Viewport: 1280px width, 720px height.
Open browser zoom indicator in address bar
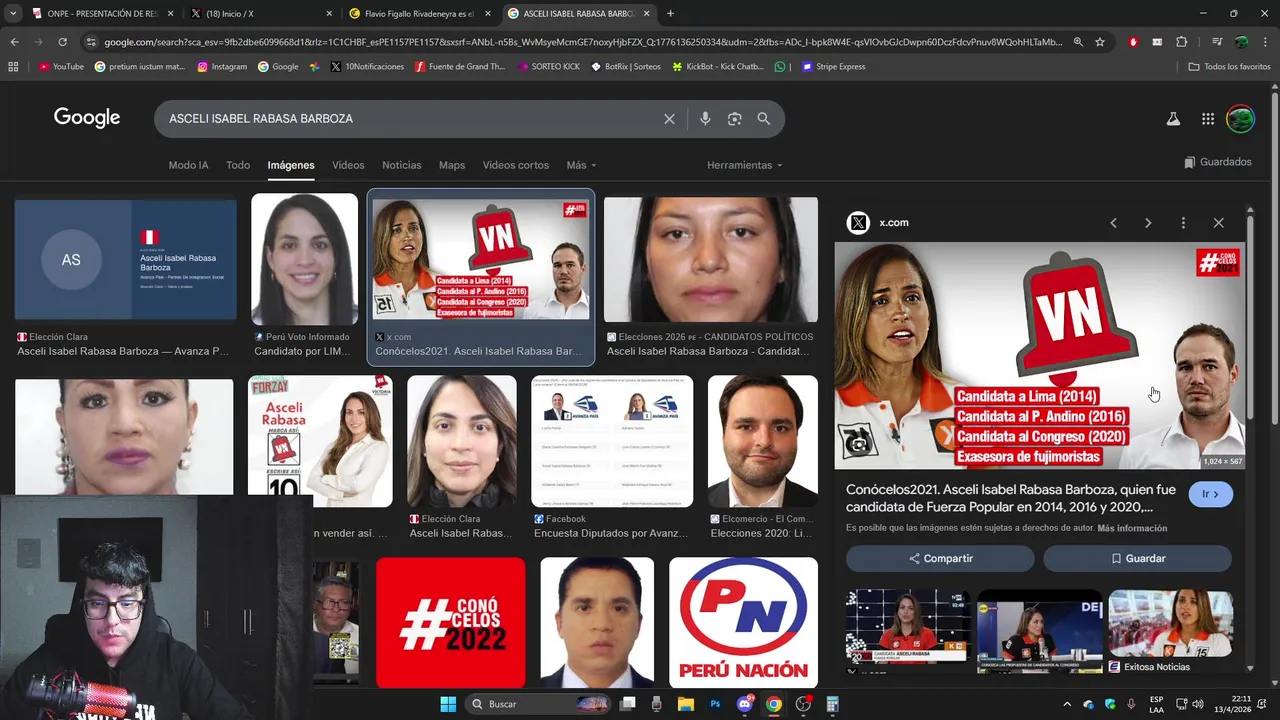(1078, 42)
